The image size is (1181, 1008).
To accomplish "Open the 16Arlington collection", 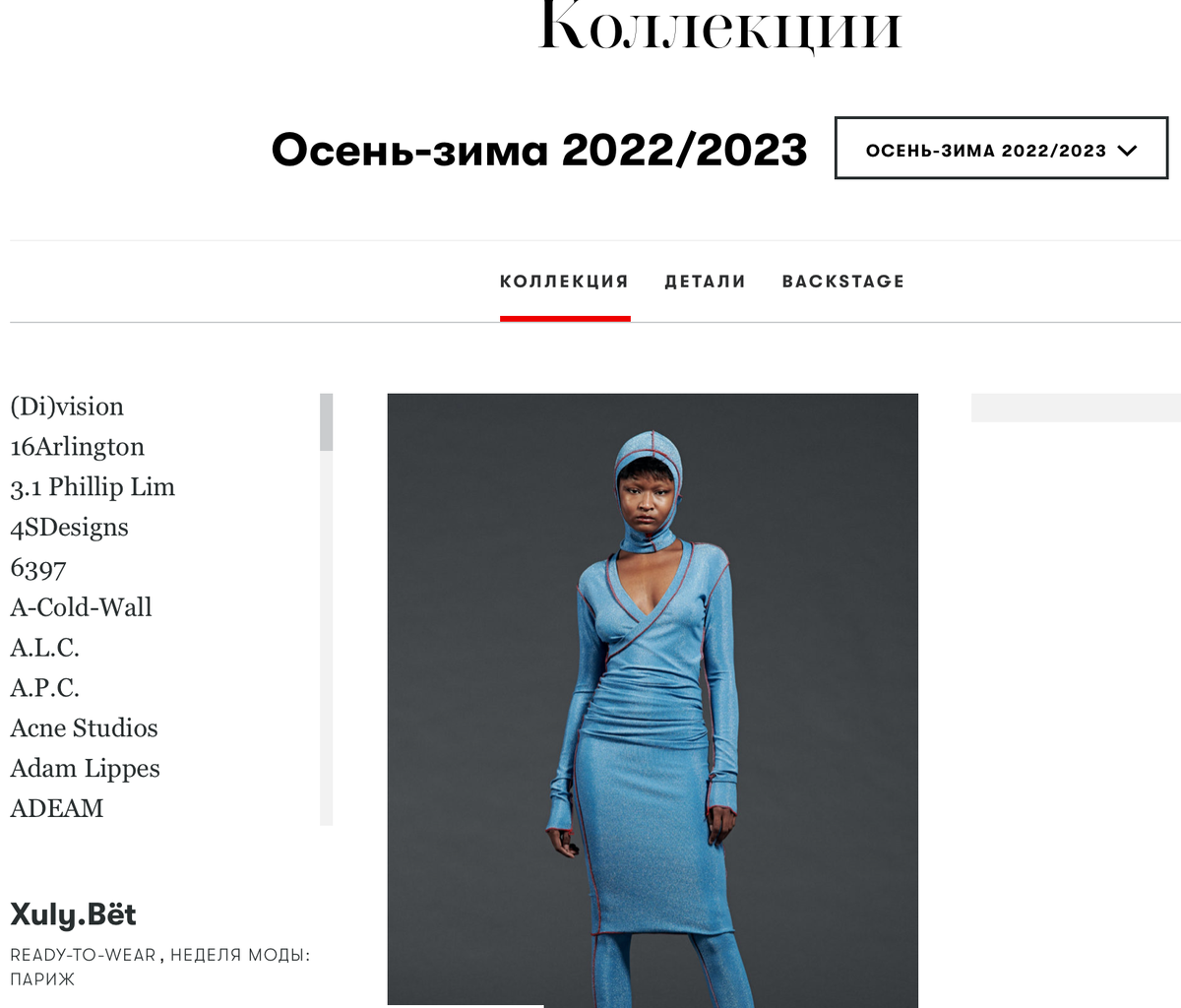I will coord(77,447).
